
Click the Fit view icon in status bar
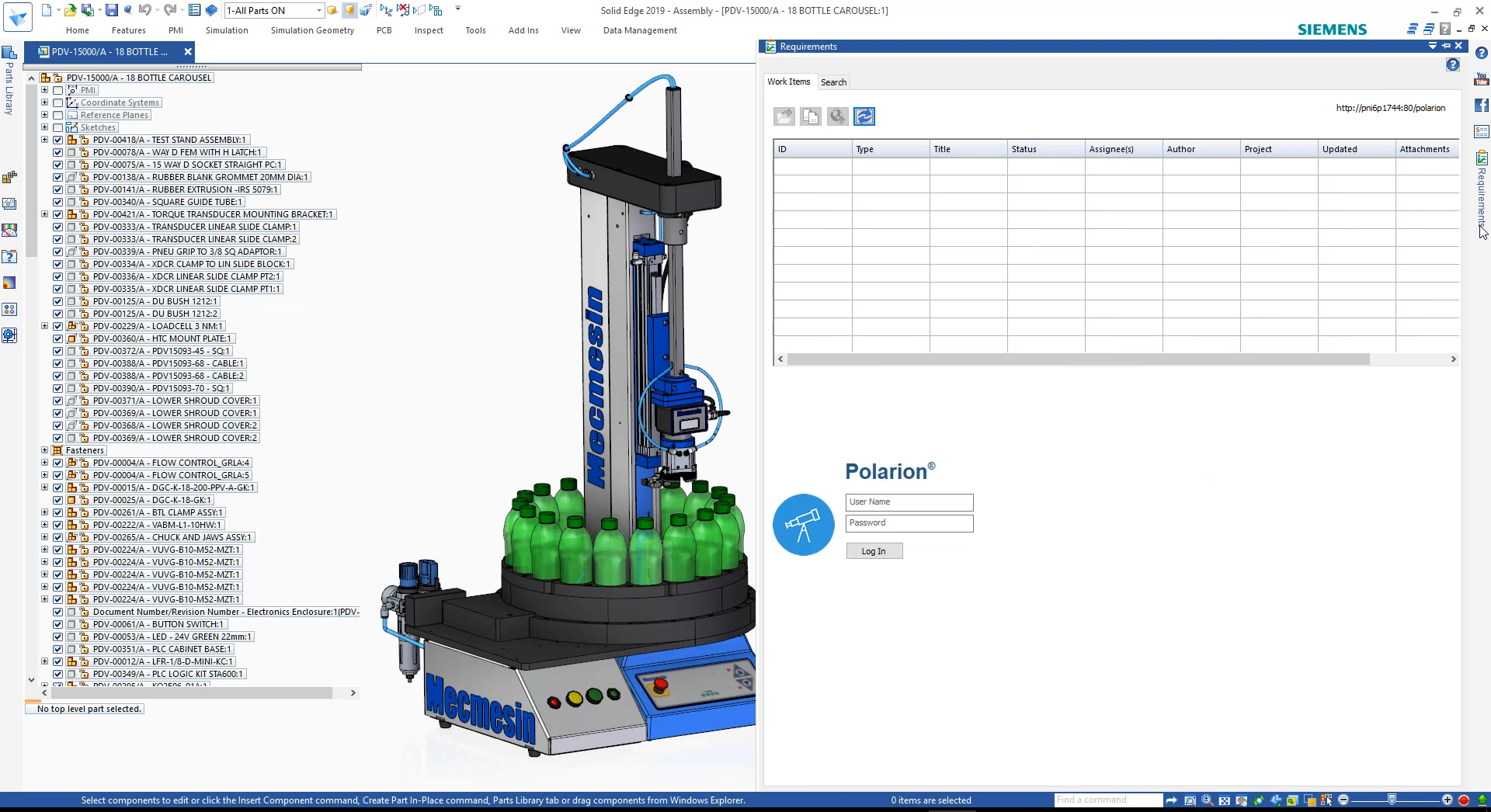coord(1224,800)
